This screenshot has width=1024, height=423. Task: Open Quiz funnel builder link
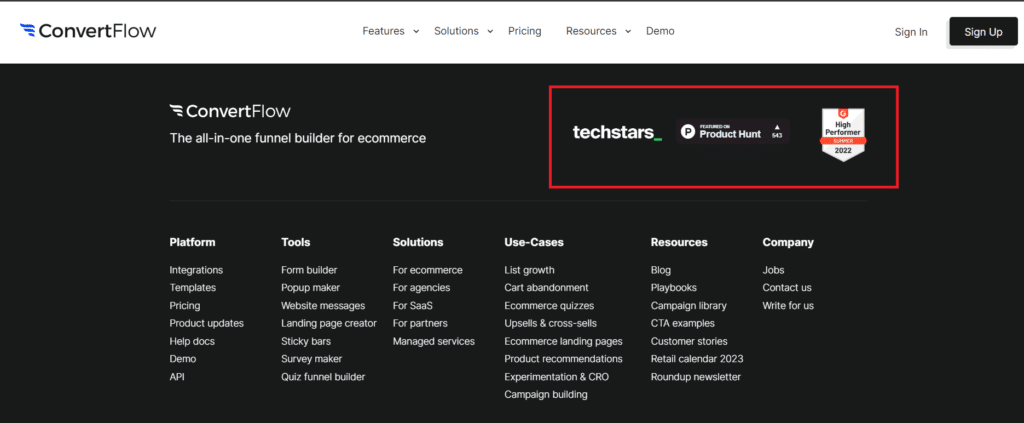[323, 377]
